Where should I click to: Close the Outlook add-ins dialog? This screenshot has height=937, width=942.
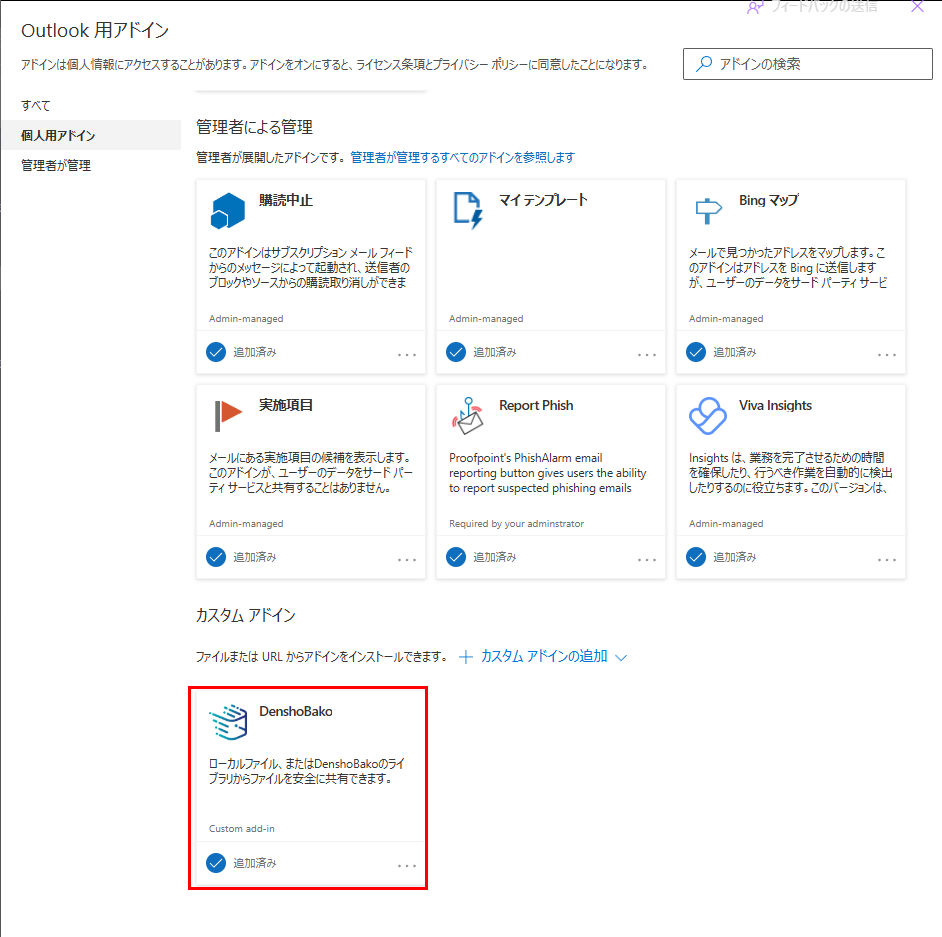(x=917, y=7)
